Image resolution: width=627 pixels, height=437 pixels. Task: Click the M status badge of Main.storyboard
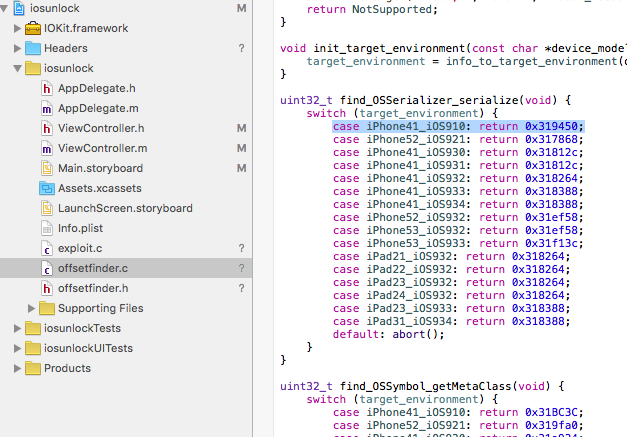click(x=242, y=168)
